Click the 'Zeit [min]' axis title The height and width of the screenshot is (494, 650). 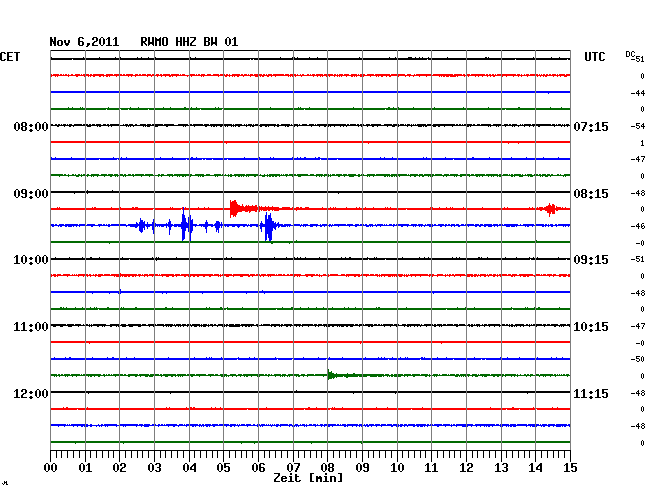click(x=308, y=478)
